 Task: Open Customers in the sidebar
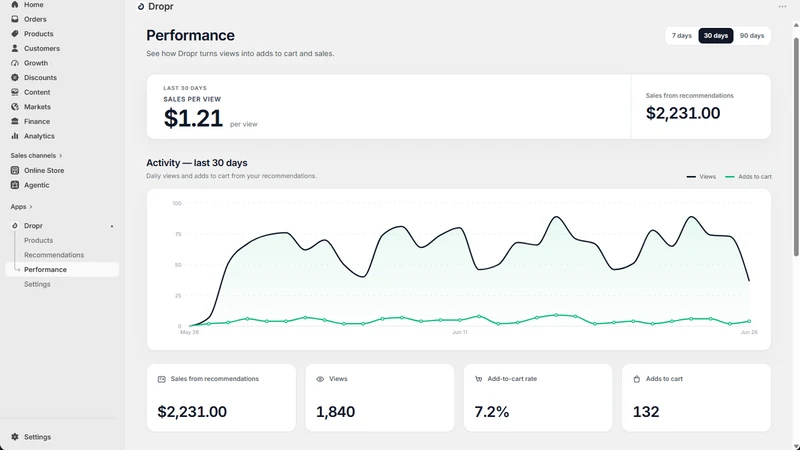(x=42, y=48)
